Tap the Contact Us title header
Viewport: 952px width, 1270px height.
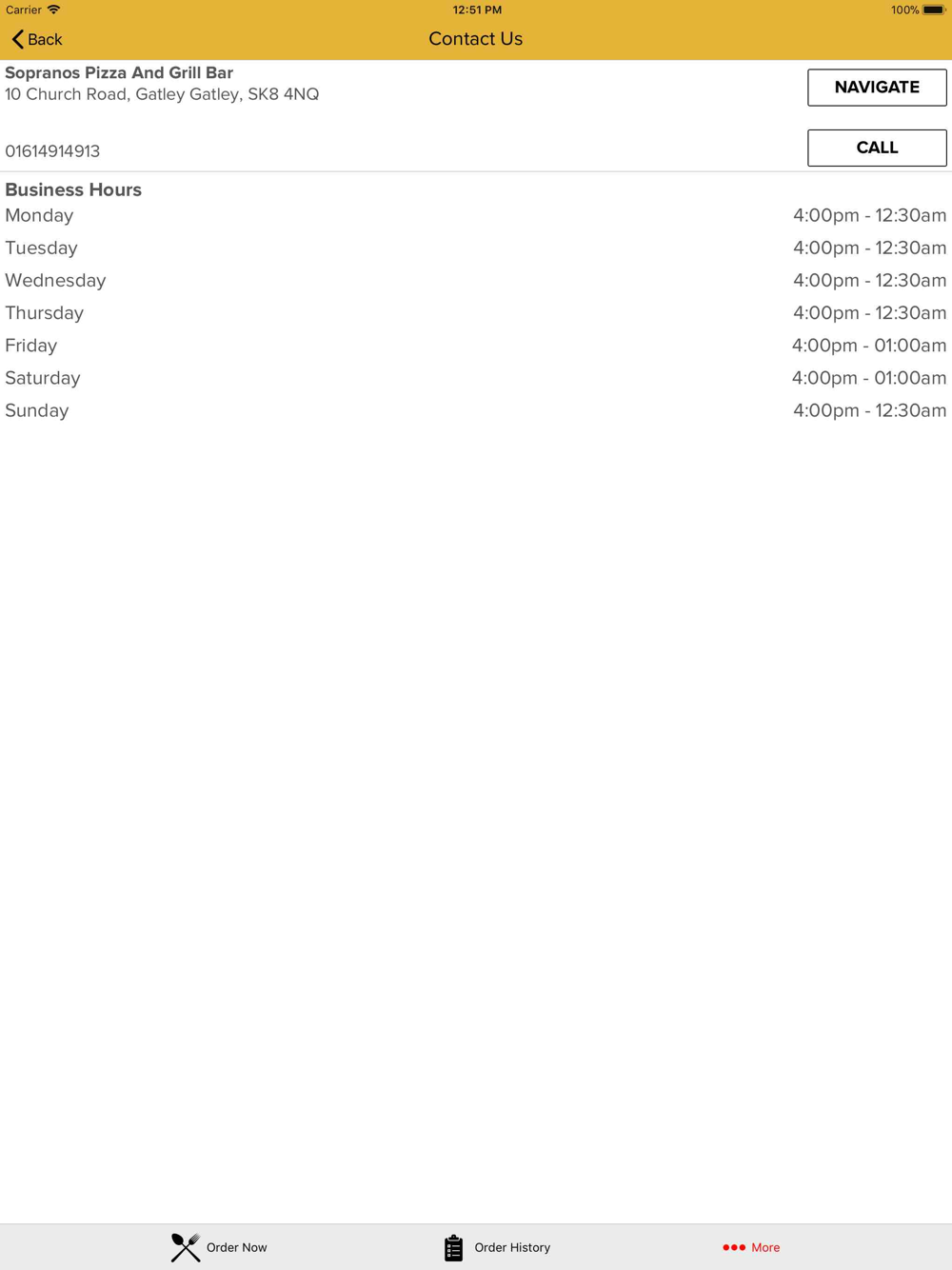point(476,39)
